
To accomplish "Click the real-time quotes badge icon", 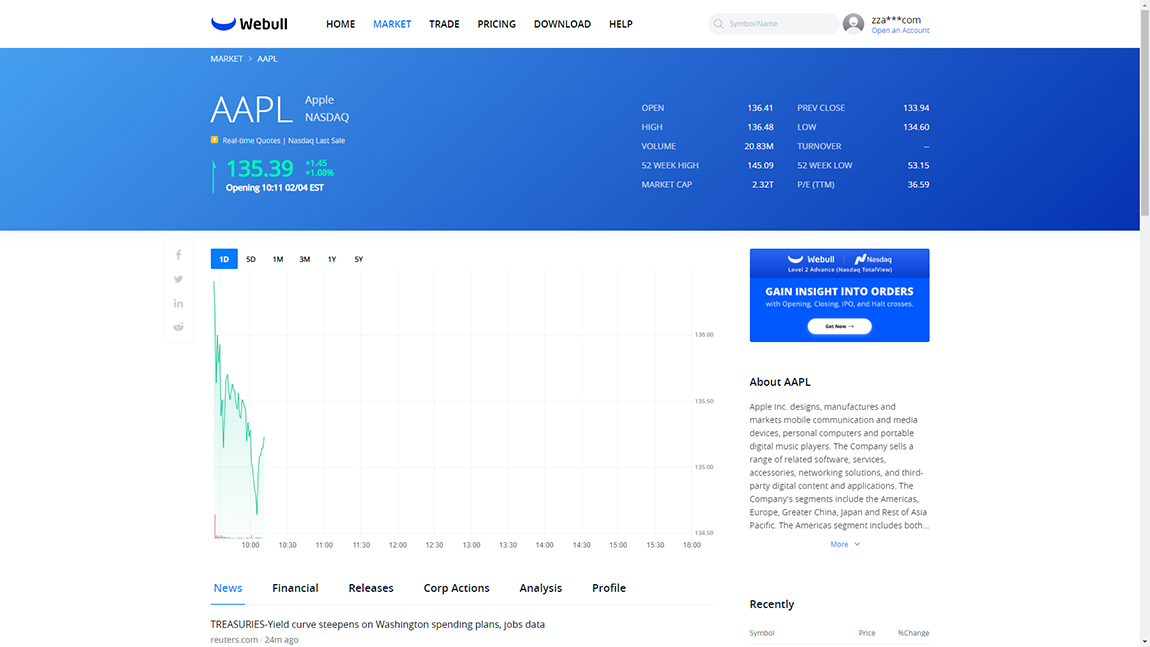I will click(x=214, y=140).
